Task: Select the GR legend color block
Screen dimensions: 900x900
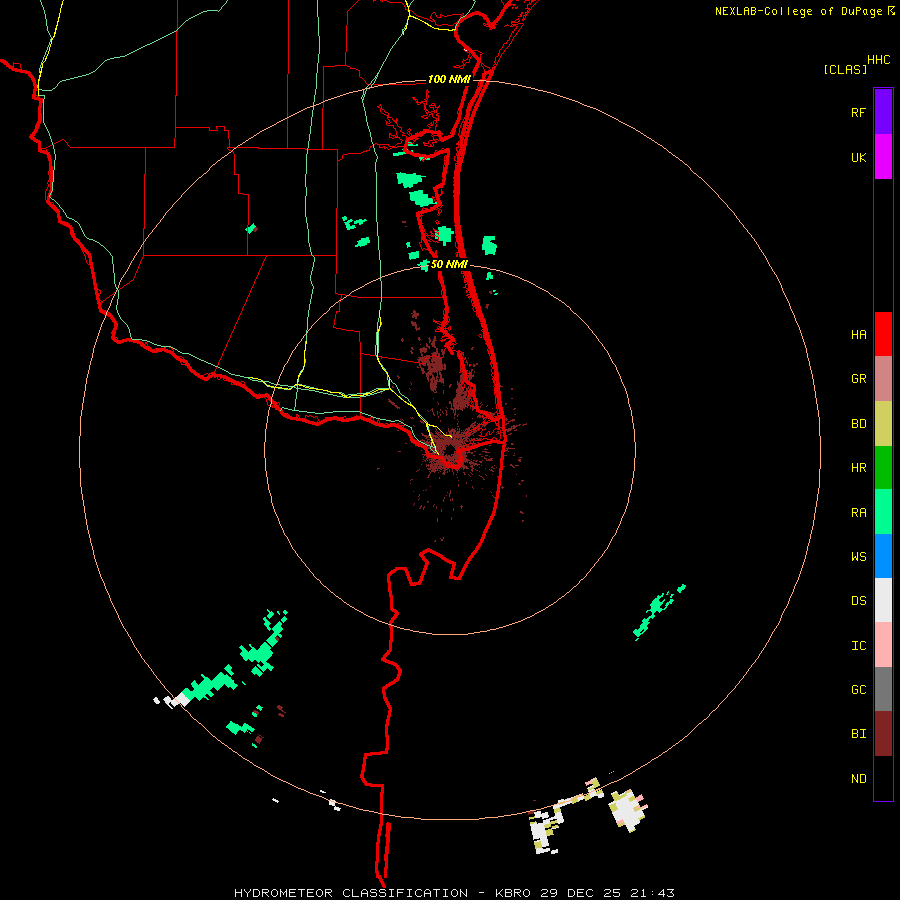Action: (883, 379)
